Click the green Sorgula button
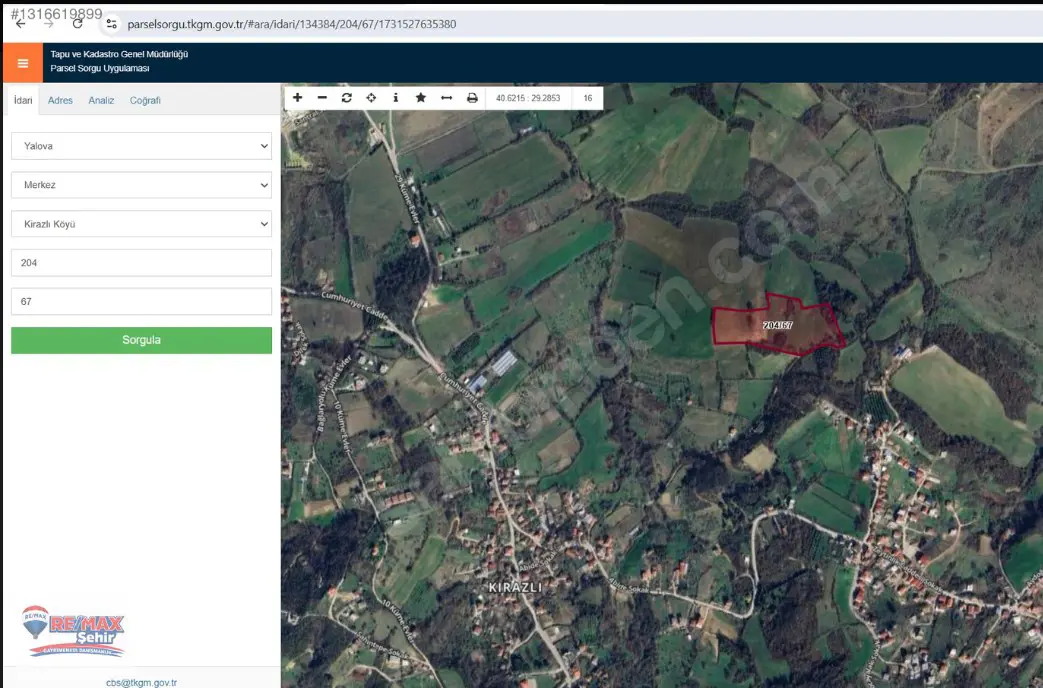The width and height of the screenshot is (1043, 688). pyautogui.click(x=141, y=340)
